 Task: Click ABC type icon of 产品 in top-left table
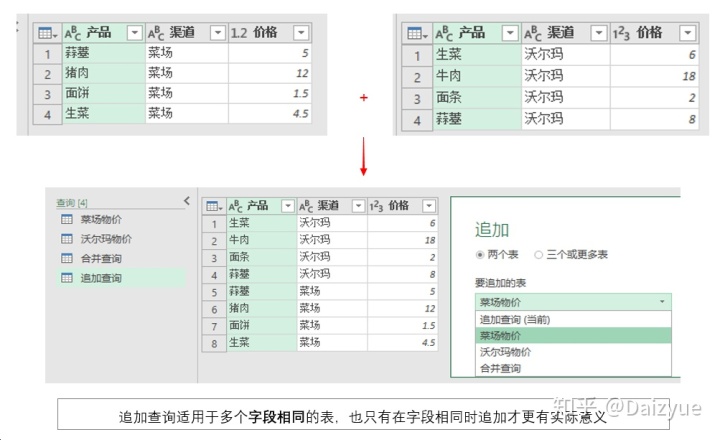click(73, 33)
